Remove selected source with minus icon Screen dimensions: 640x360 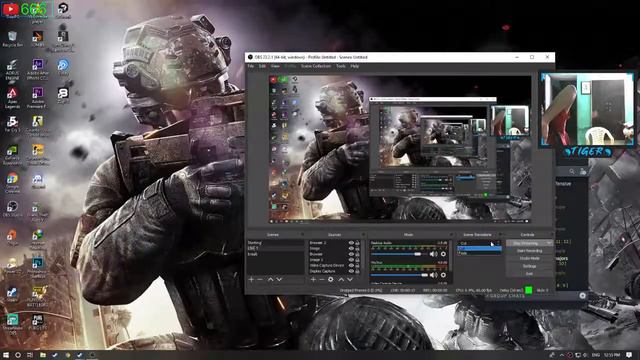click(322, 280)
